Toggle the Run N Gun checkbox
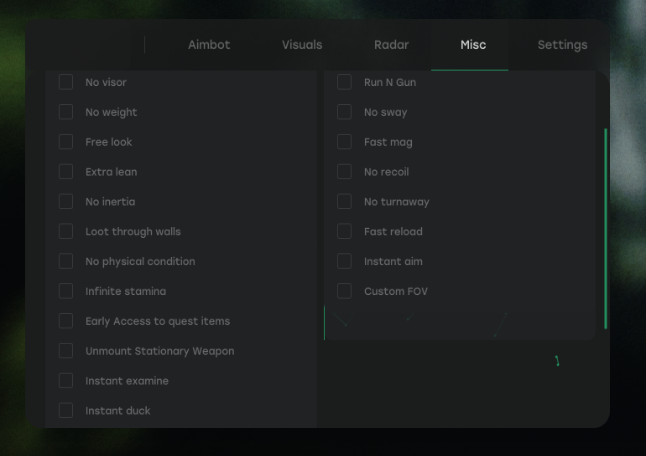Image resolution: width=646 pixels, height=456 pixels. tap(344, 82)
